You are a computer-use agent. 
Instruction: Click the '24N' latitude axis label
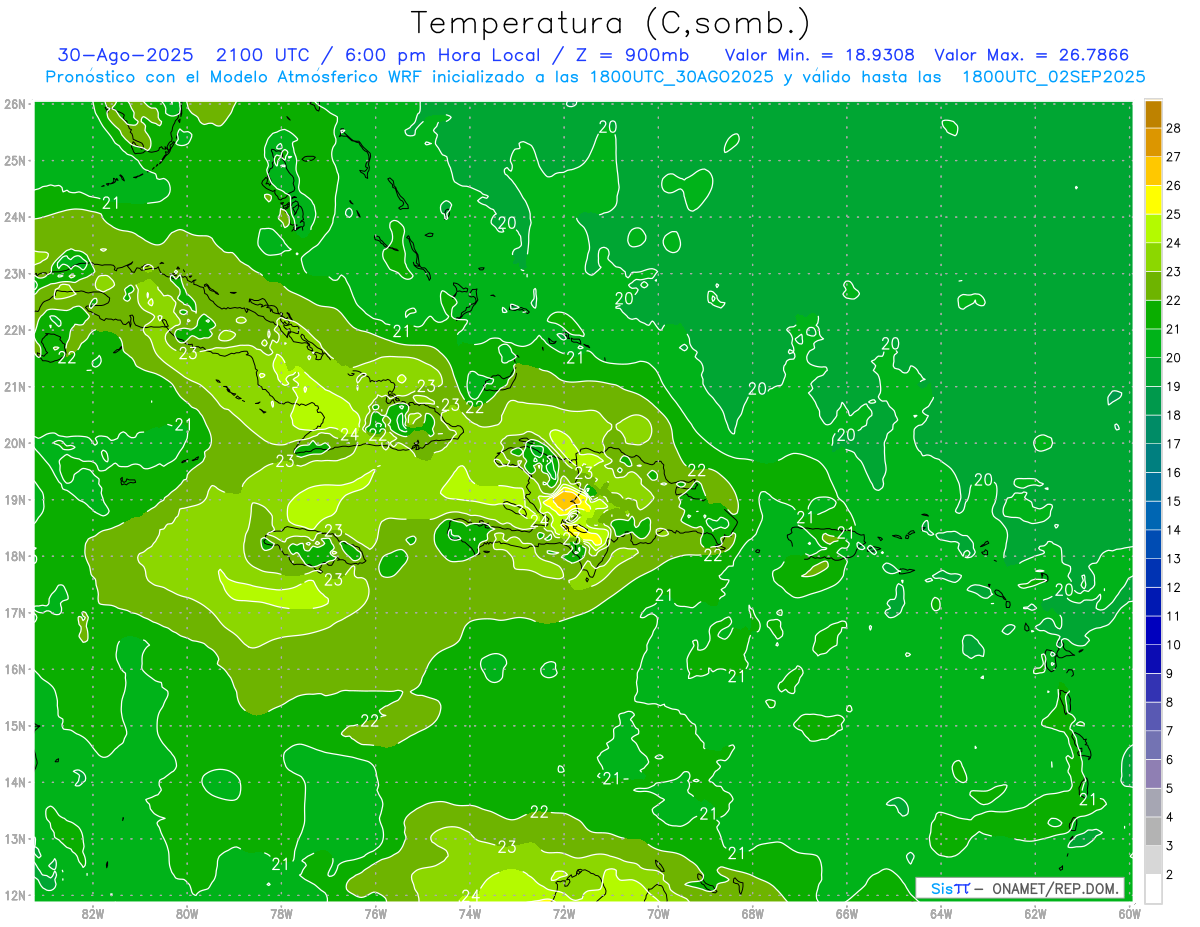pos(15,217)
